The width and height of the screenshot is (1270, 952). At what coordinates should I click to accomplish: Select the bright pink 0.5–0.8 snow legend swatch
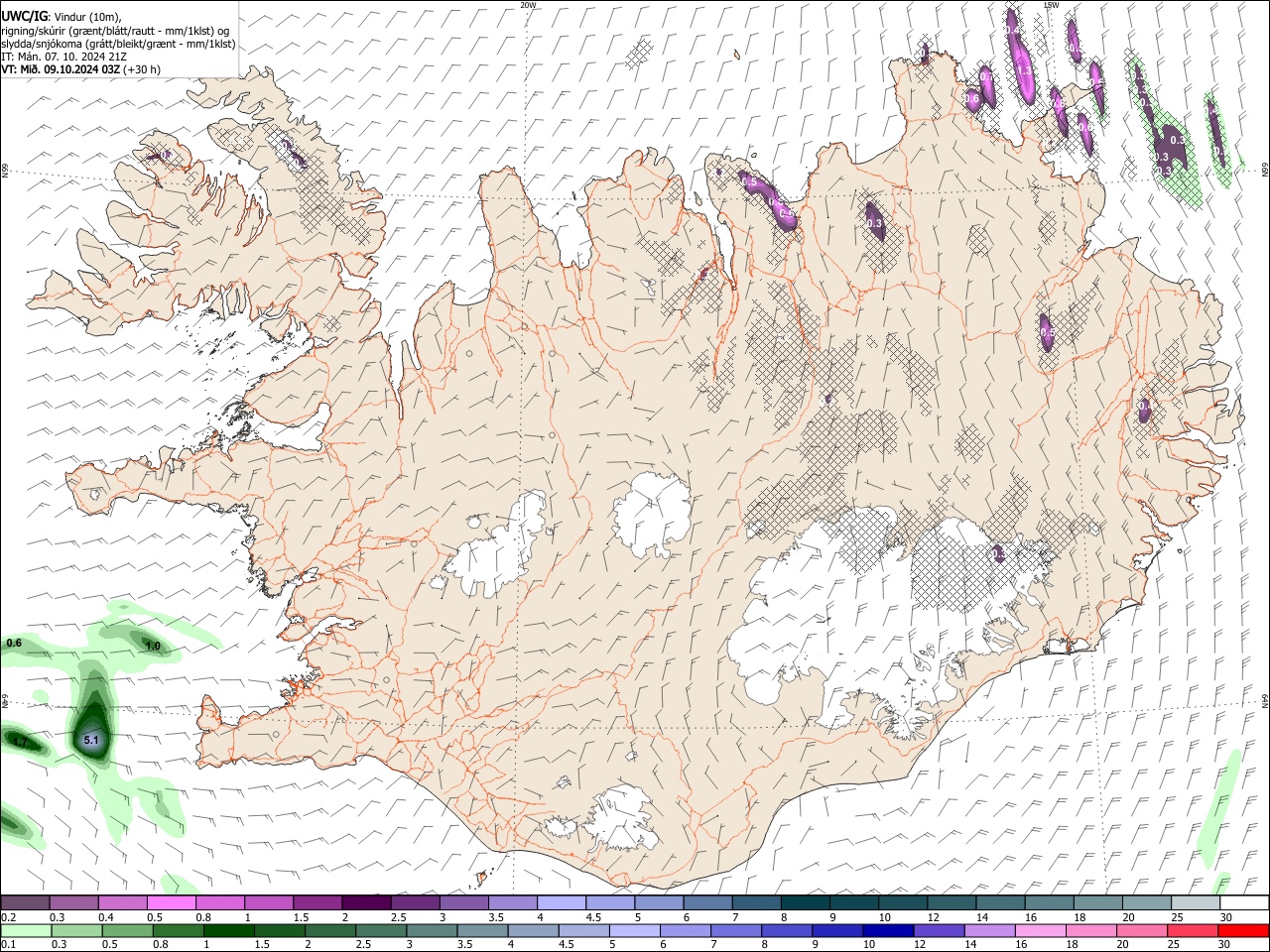click(171, 902)
